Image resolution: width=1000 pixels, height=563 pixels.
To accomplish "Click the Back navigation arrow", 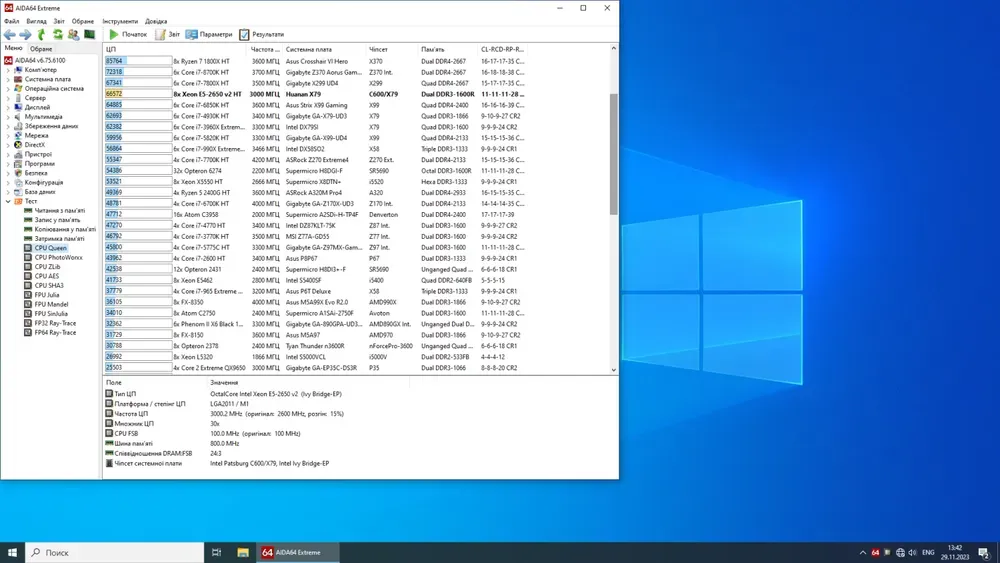I will pyautogui.click(x=10, y=34).
